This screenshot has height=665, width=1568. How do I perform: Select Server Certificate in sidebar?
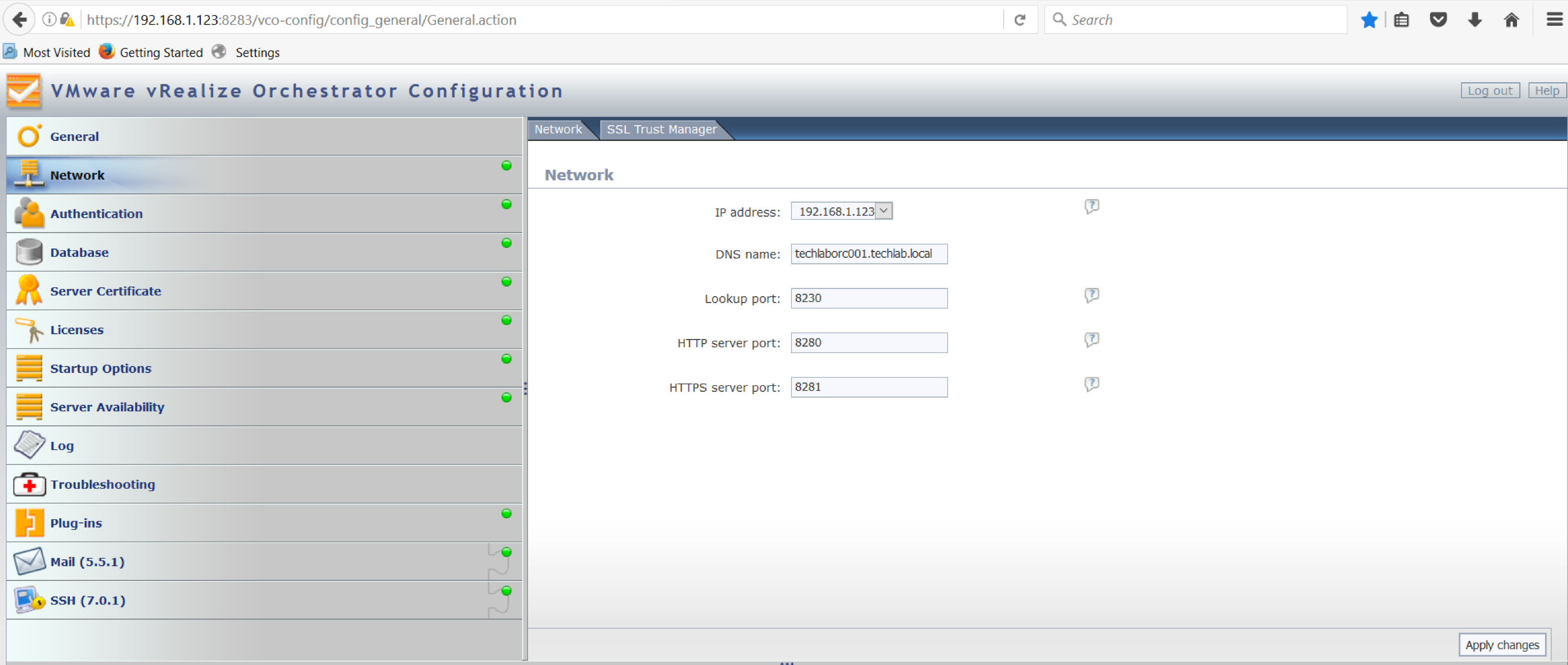(264, 291)
